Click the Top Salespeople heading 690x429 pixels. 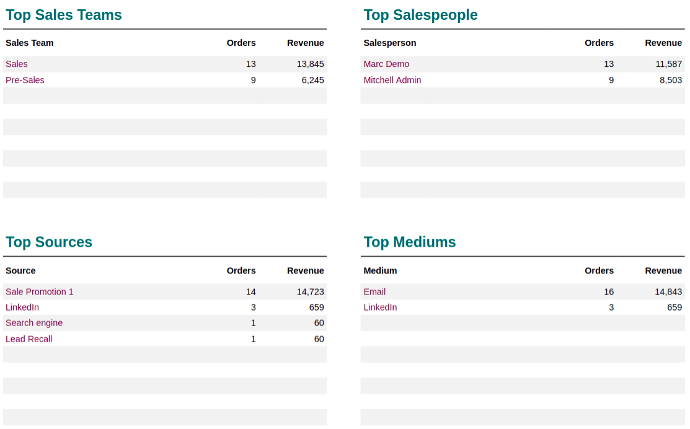[420, 15]
